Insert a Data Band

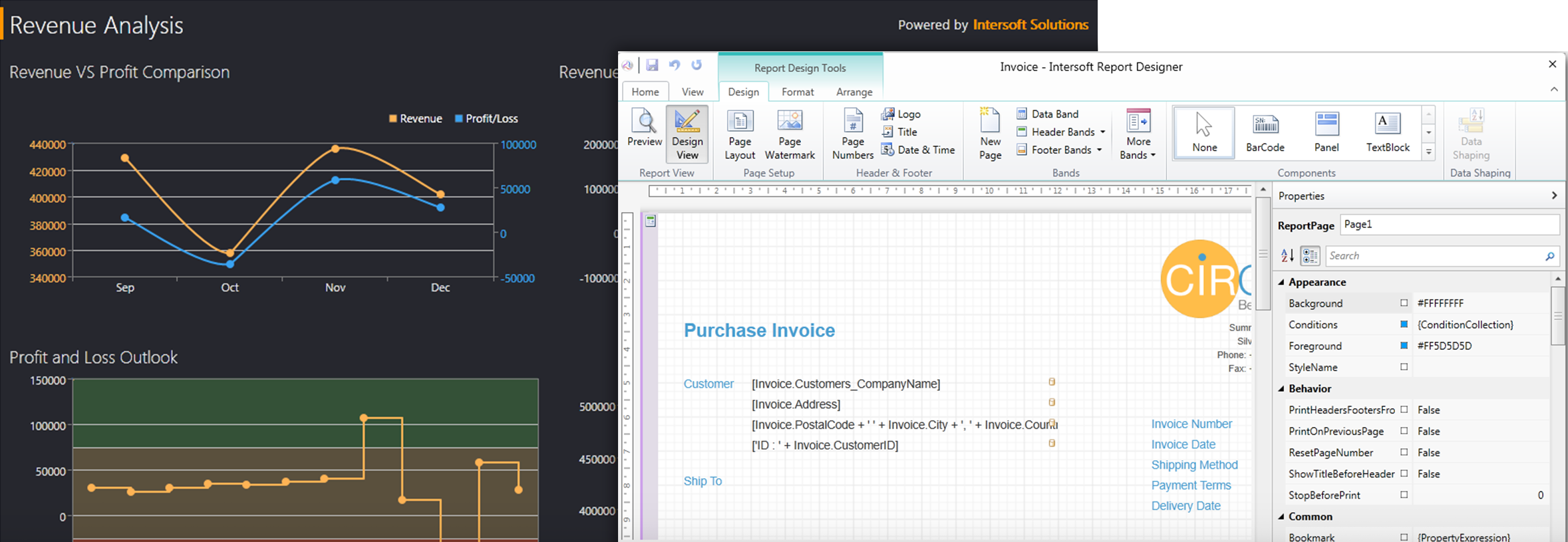click(x=1048, y=114)
